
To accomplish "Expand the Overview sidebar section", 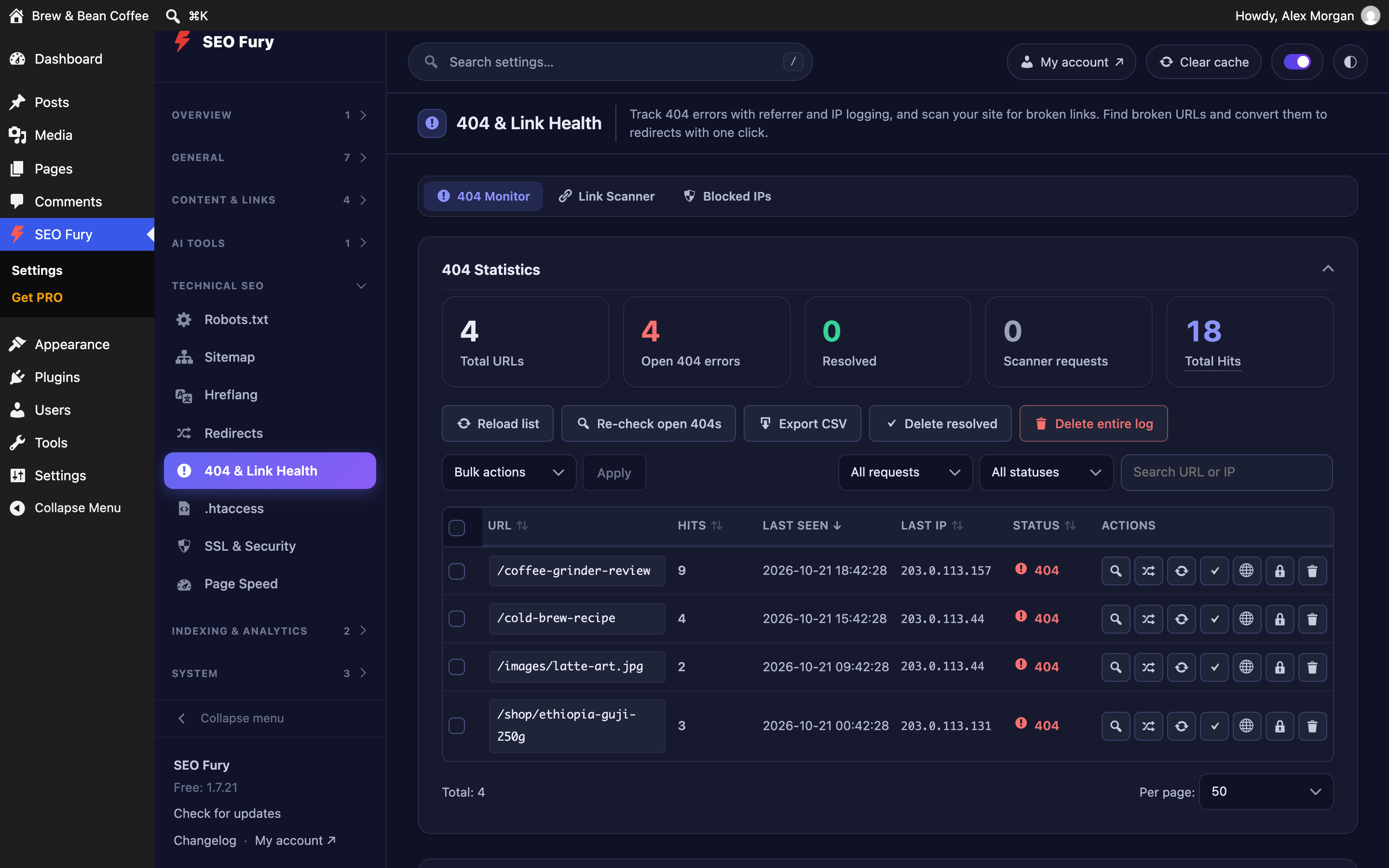I will (x=270, y=115).
